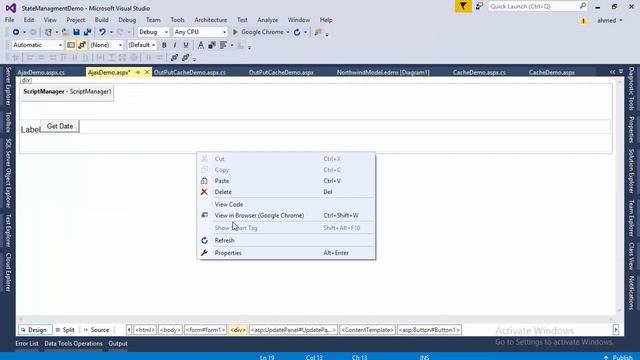
Task: Expand the Google Chrome browser dropdown arrow
Action: 288,32
